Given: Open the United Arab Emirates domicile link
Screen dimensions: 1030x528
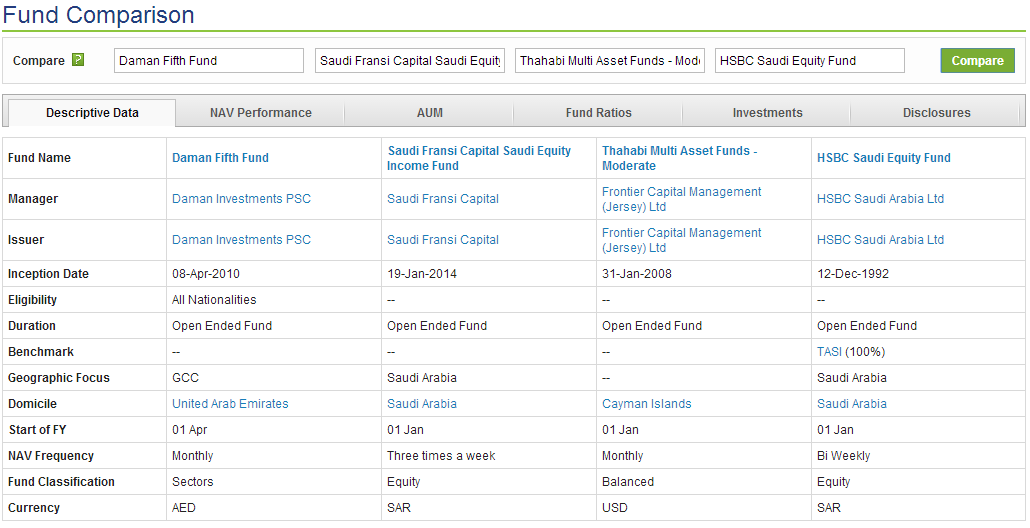Looking at the screenshot, I should 230,404.
